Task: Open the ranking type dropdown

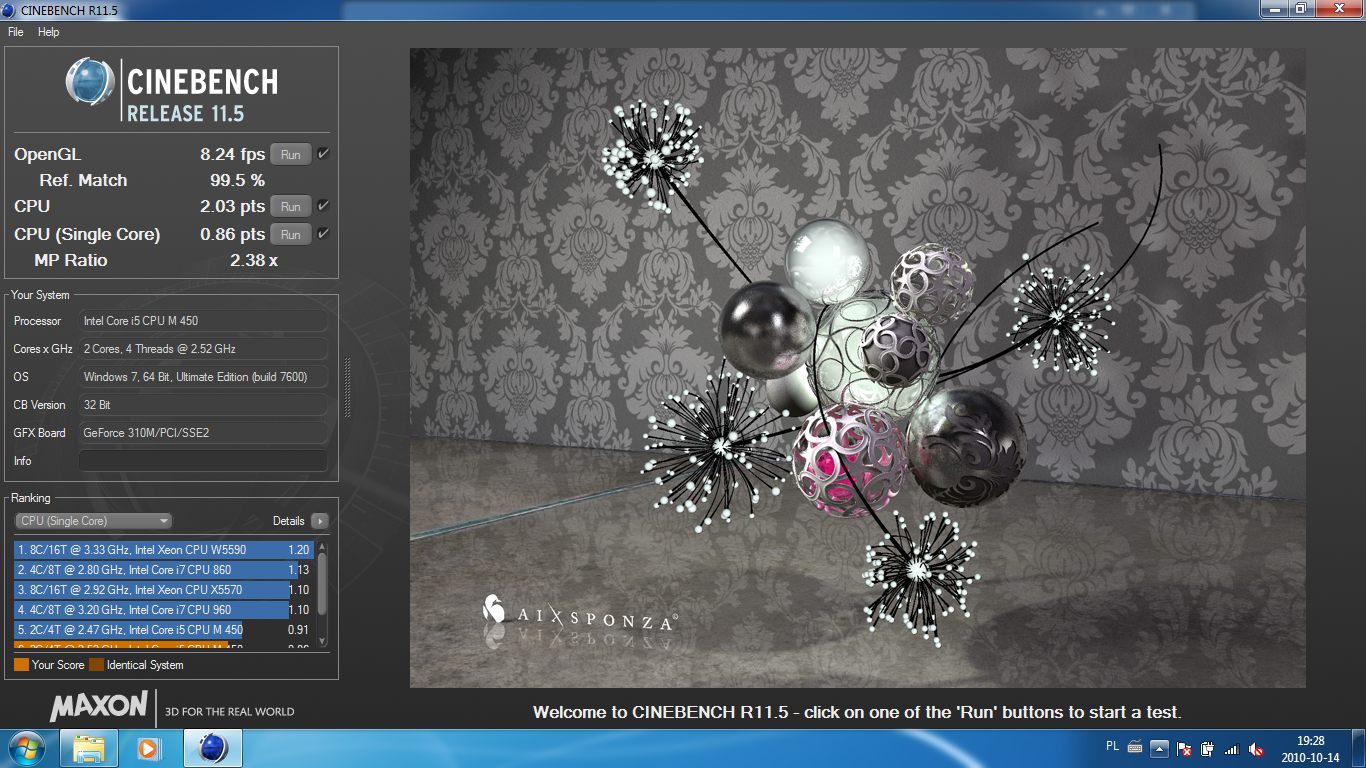Action: pyautogui.click(x=93, y=521)
